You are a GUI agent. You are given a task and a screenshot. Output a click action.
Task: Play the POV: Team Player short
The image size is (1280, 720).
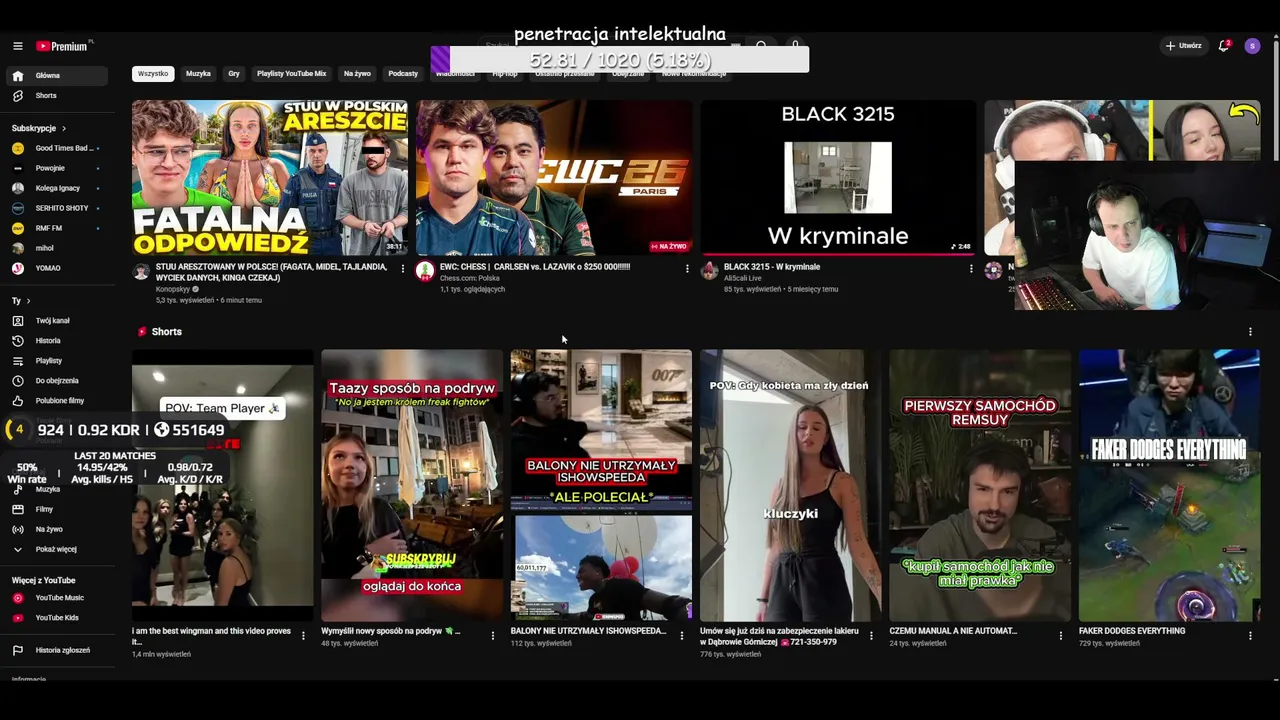point(222,485)
